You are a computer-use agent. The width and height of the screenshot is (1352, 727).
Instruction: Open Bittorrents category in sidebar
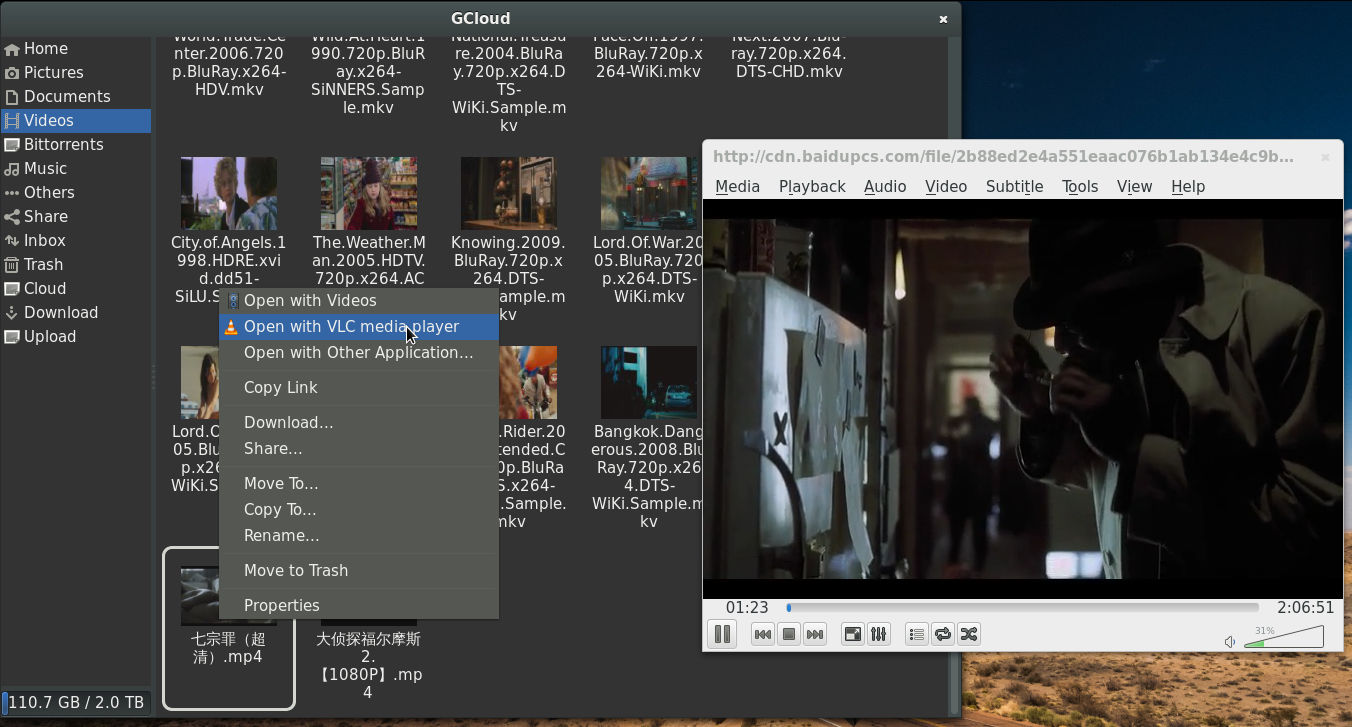click(76, 144)
